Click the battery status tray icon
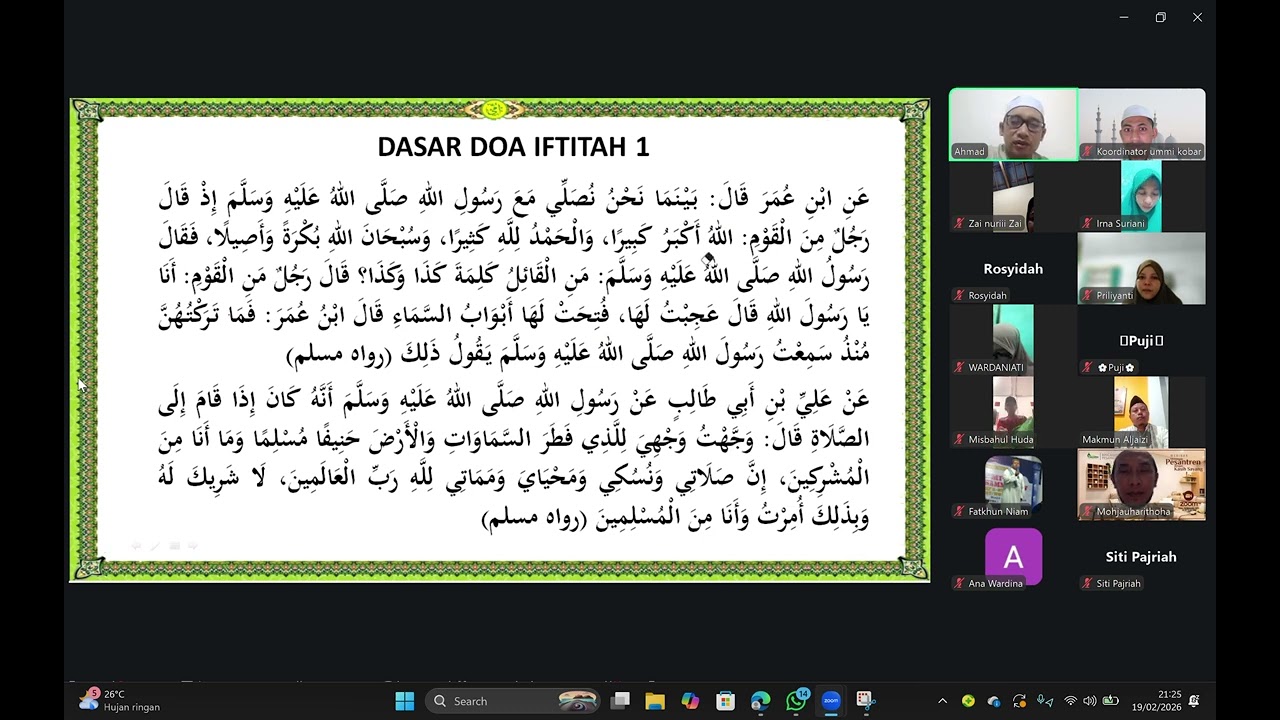The image size is (1280, 720). (x=1110, y=701)
